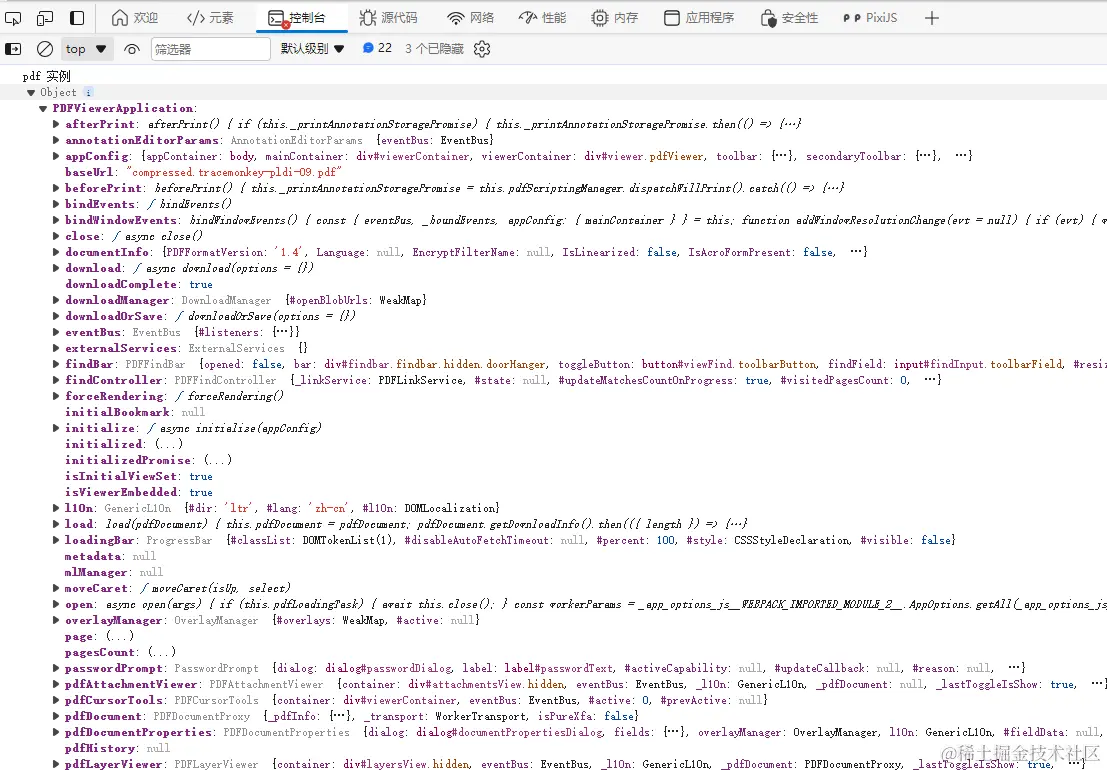The width and height of the screenshot is (1107, 770).
Task: Expand the findBar property
Action: click(56, 364)
